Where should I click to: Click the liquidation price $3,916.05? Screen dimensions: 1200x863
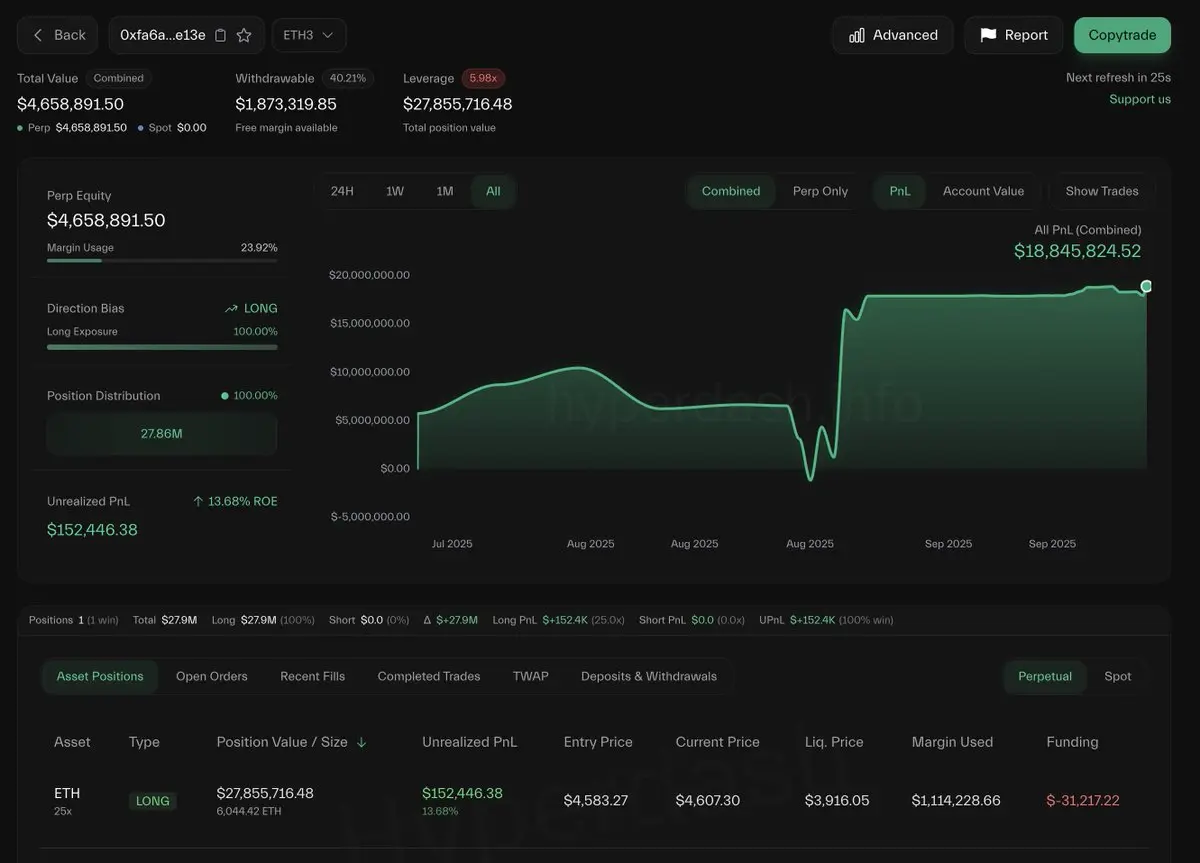pyautogui.click(x=837, y=800)
